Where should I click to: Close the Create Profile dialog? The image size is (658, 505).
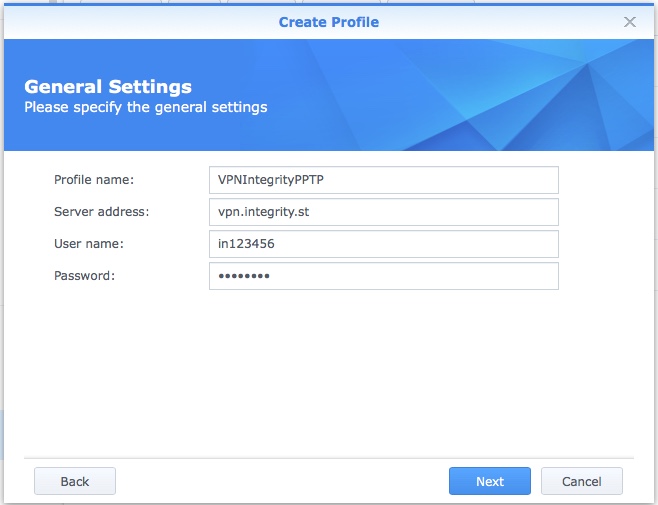tap(630, 21)
